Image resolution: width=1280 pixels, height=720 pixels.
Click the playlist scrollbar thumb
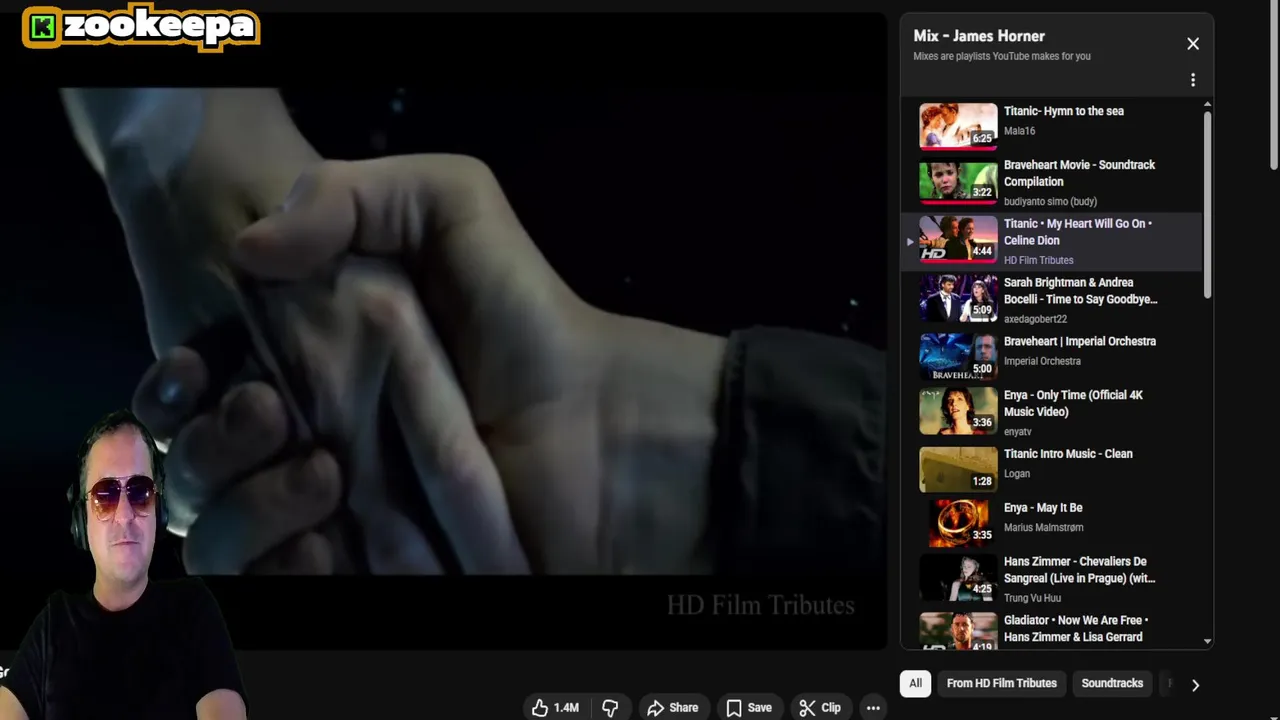[1207, 204]
